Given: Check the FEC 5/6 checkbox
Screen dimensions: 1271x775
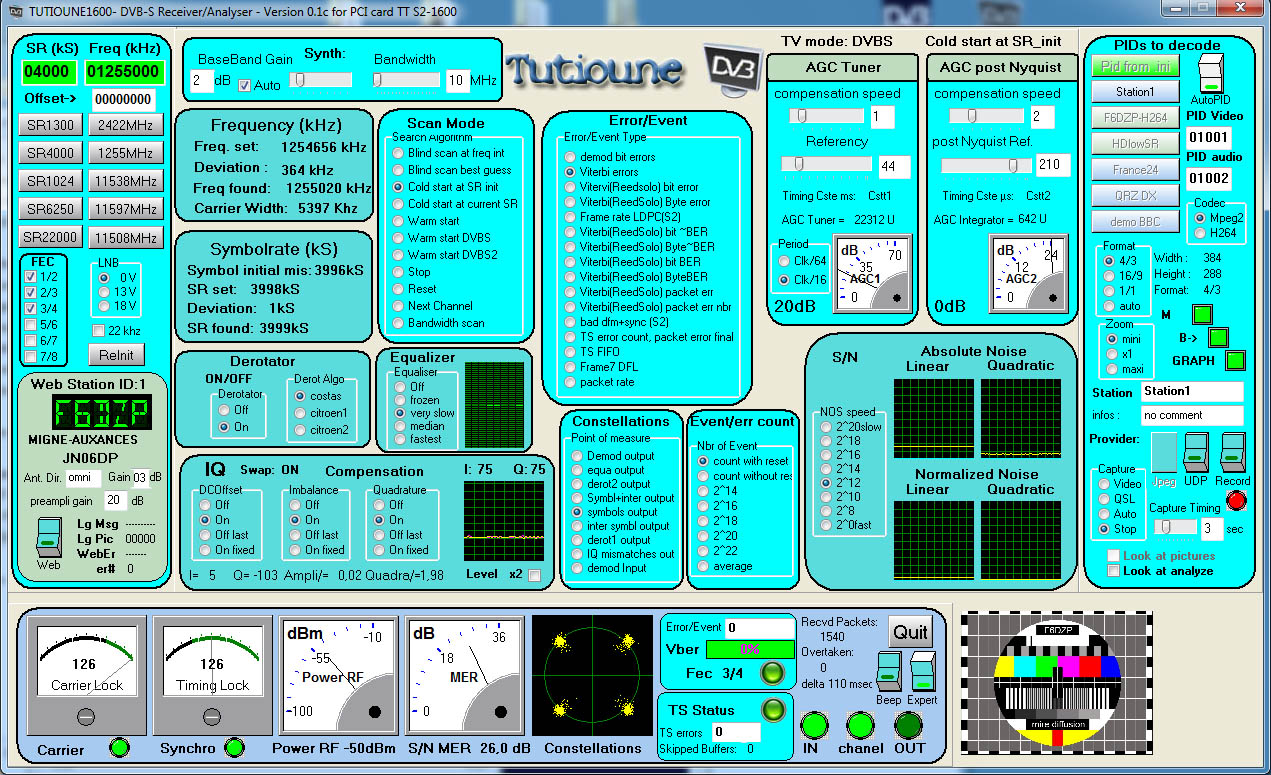Looking at the screenshot, I should tap(30, 324).
